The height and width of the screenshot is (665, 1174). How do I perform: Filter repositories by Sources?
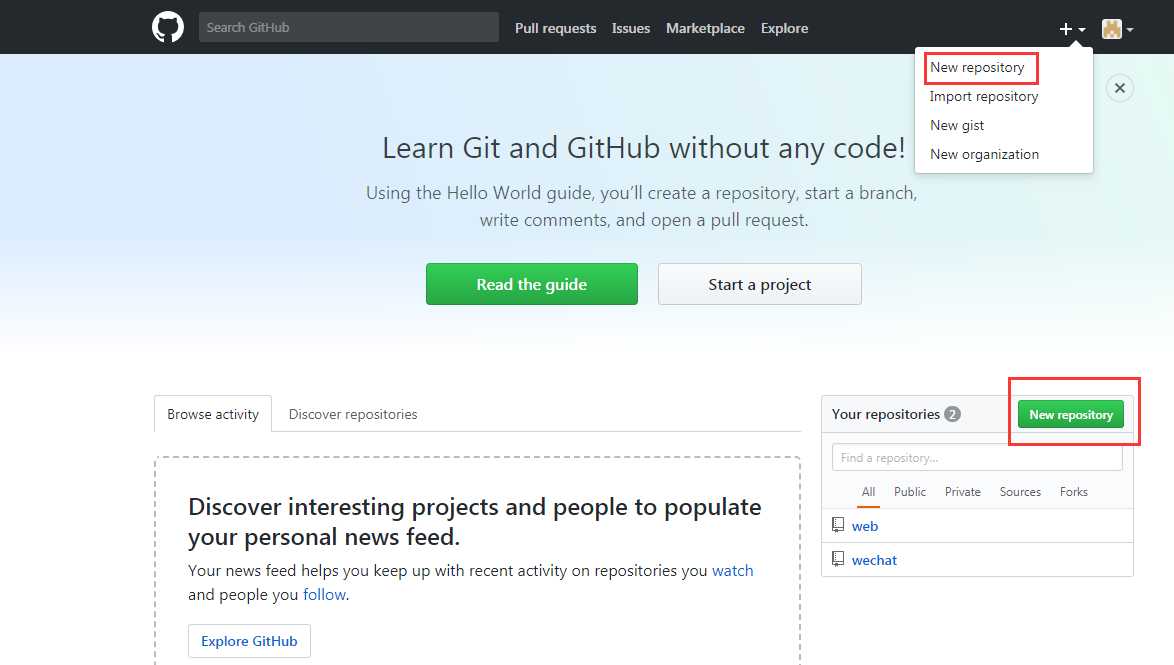pyautogui.click(x=1021, y=492)
